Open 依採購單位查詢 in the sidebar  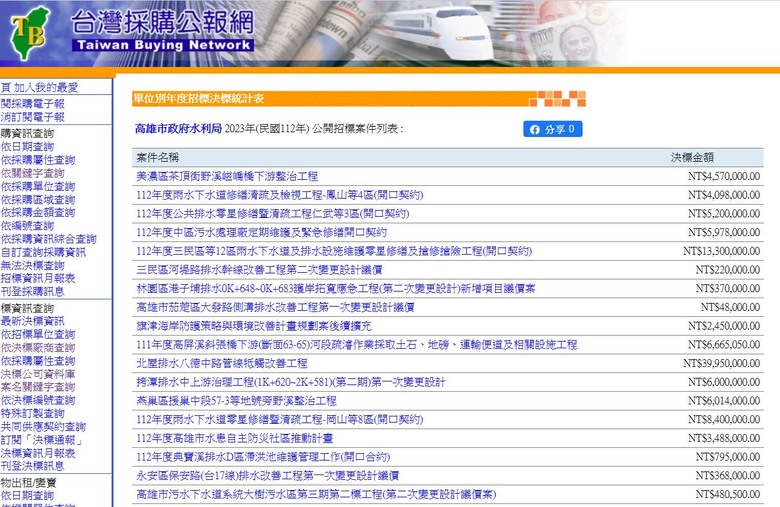pos(38,187)
